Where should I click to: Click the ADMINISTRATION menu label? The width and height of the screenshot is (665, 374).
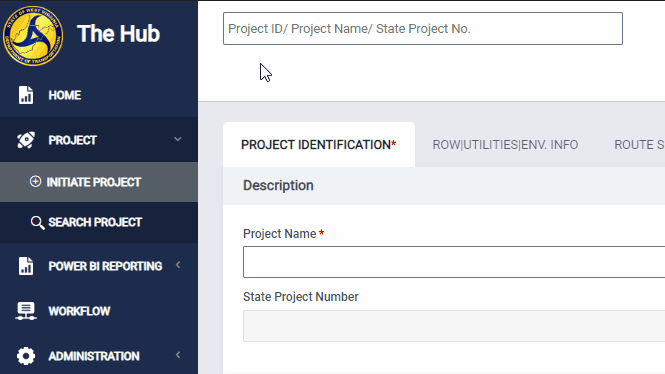94,356
